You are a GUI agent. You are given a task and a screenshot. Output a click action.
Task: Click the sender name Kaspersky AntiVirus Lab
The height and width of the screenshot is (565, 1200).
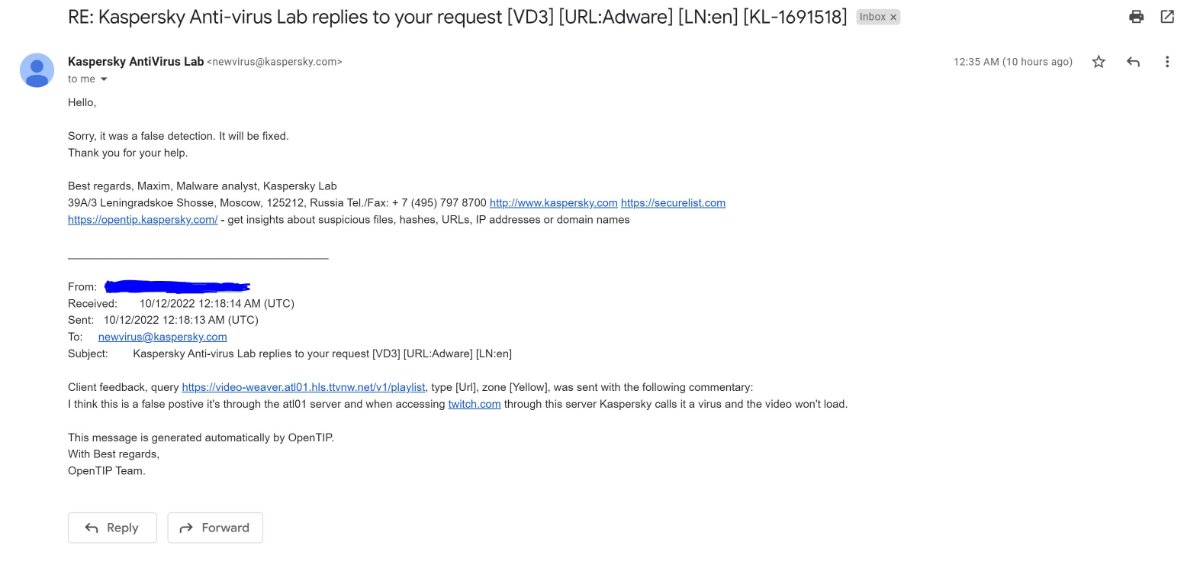pos(135,61)
